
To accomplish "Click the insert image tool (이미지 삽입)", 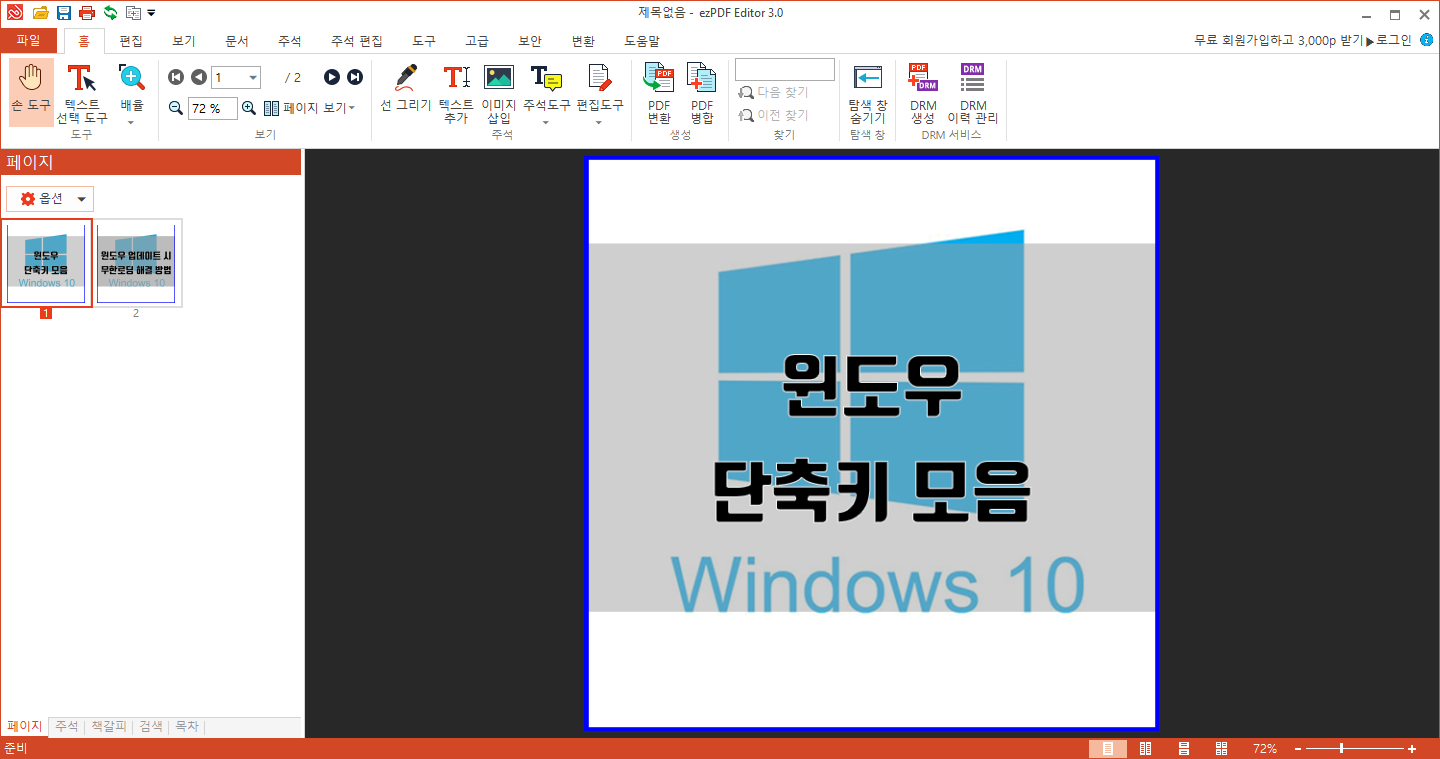I will [498, 92].
